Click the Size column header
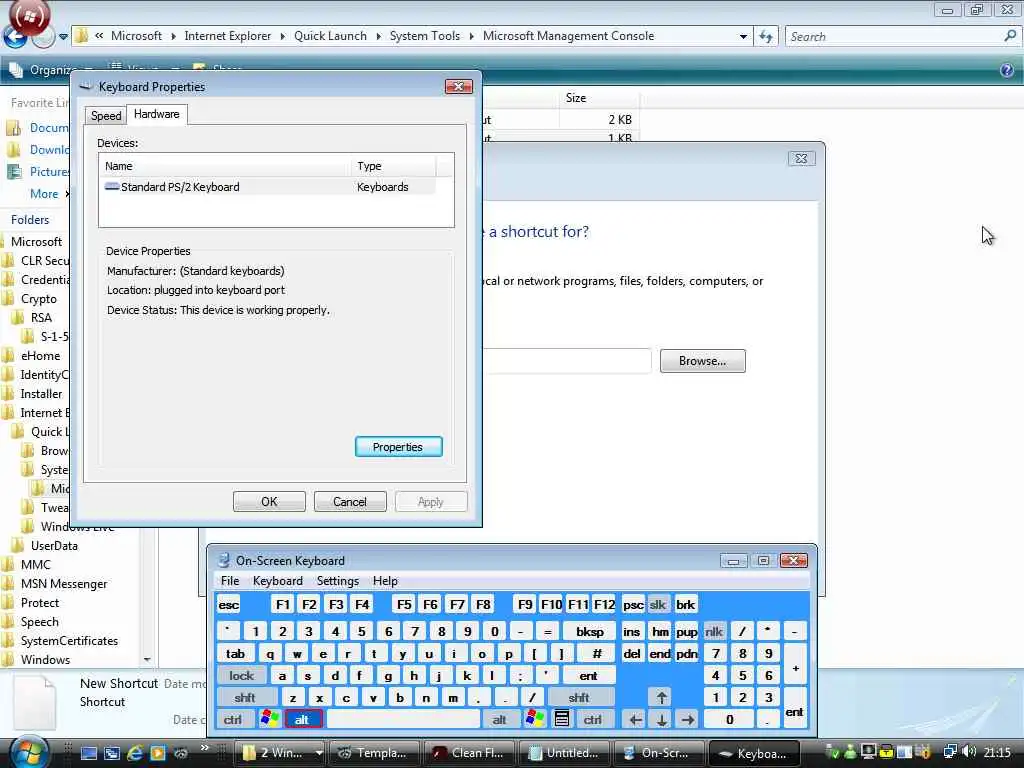1024x768 pixels. (x=599, y=98)
